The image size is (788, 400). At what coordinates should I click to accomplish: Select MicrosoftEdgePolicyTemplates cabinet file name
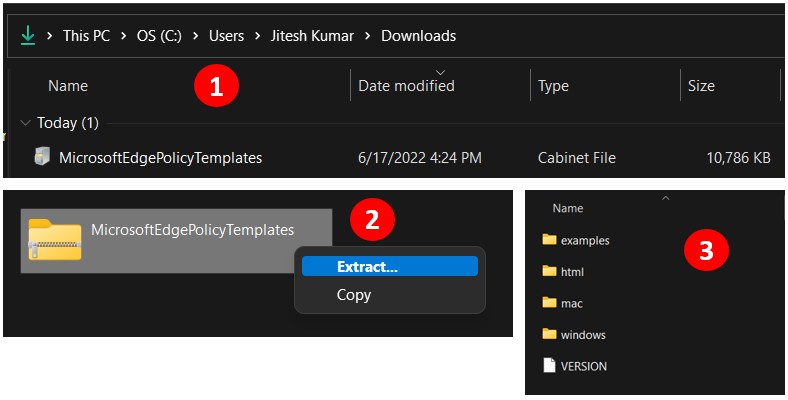coord(160,158)
